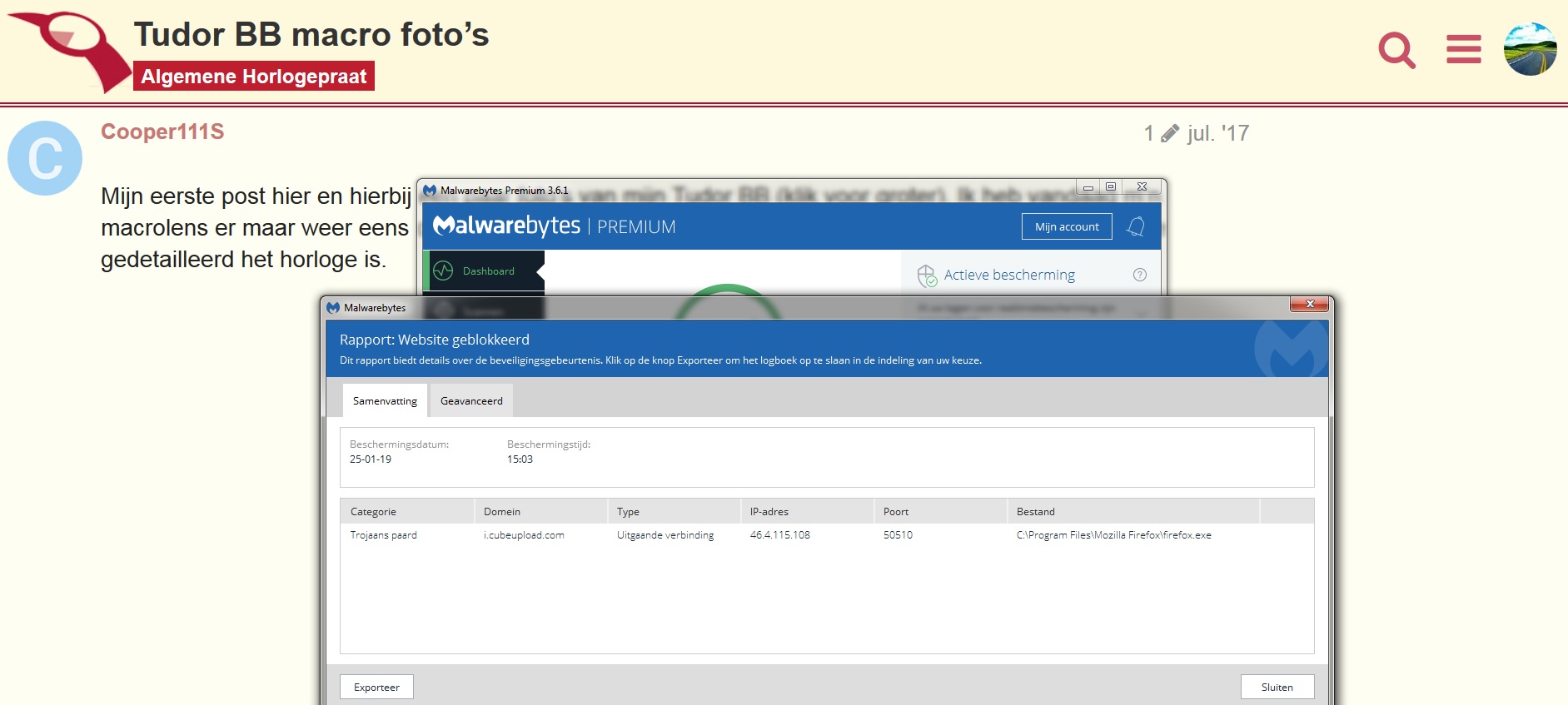Select the Uitgaande verbinding cell

665,535
